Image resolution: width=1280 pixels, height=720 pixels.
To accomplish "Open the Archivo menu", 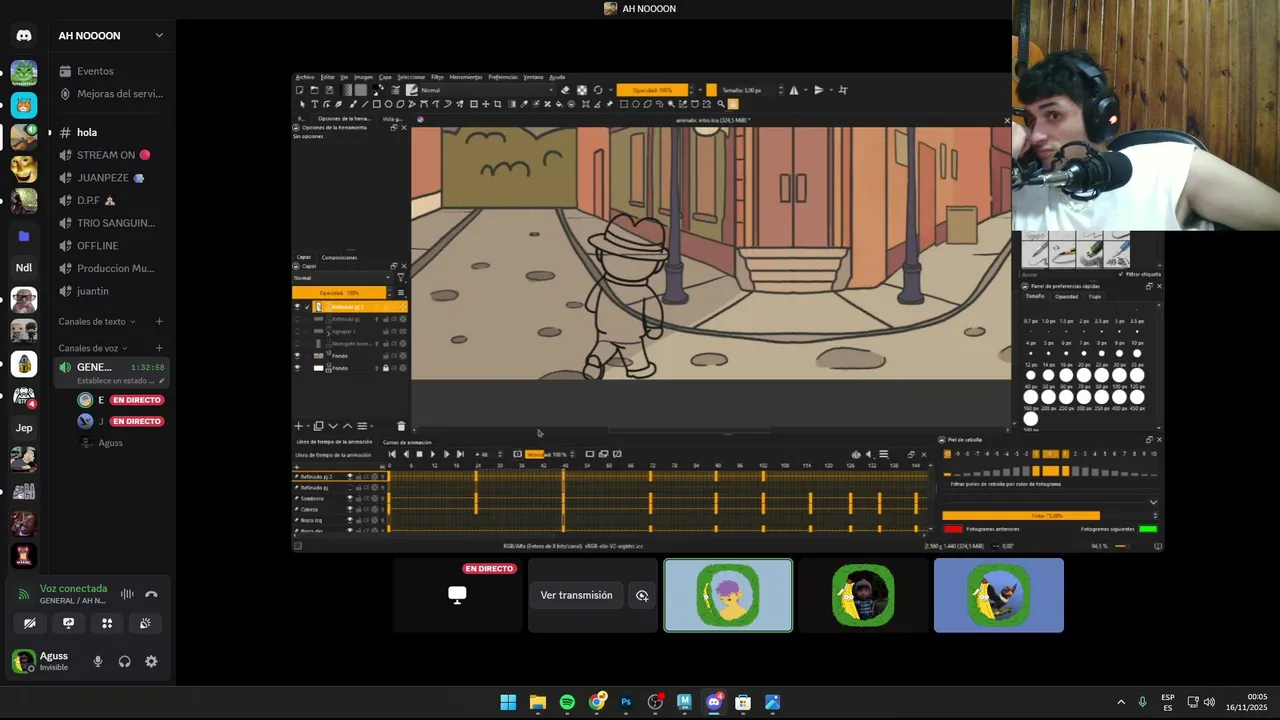I will click(x=305, y=77).
